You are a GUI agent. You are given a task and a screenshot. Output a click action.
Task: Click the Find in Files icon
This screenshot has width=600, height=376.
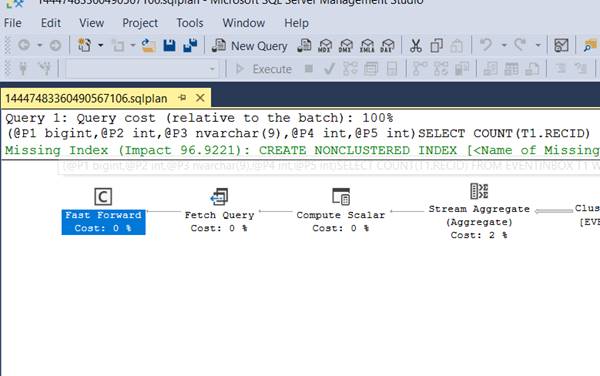pyautogui.click(x=591, y=46)
